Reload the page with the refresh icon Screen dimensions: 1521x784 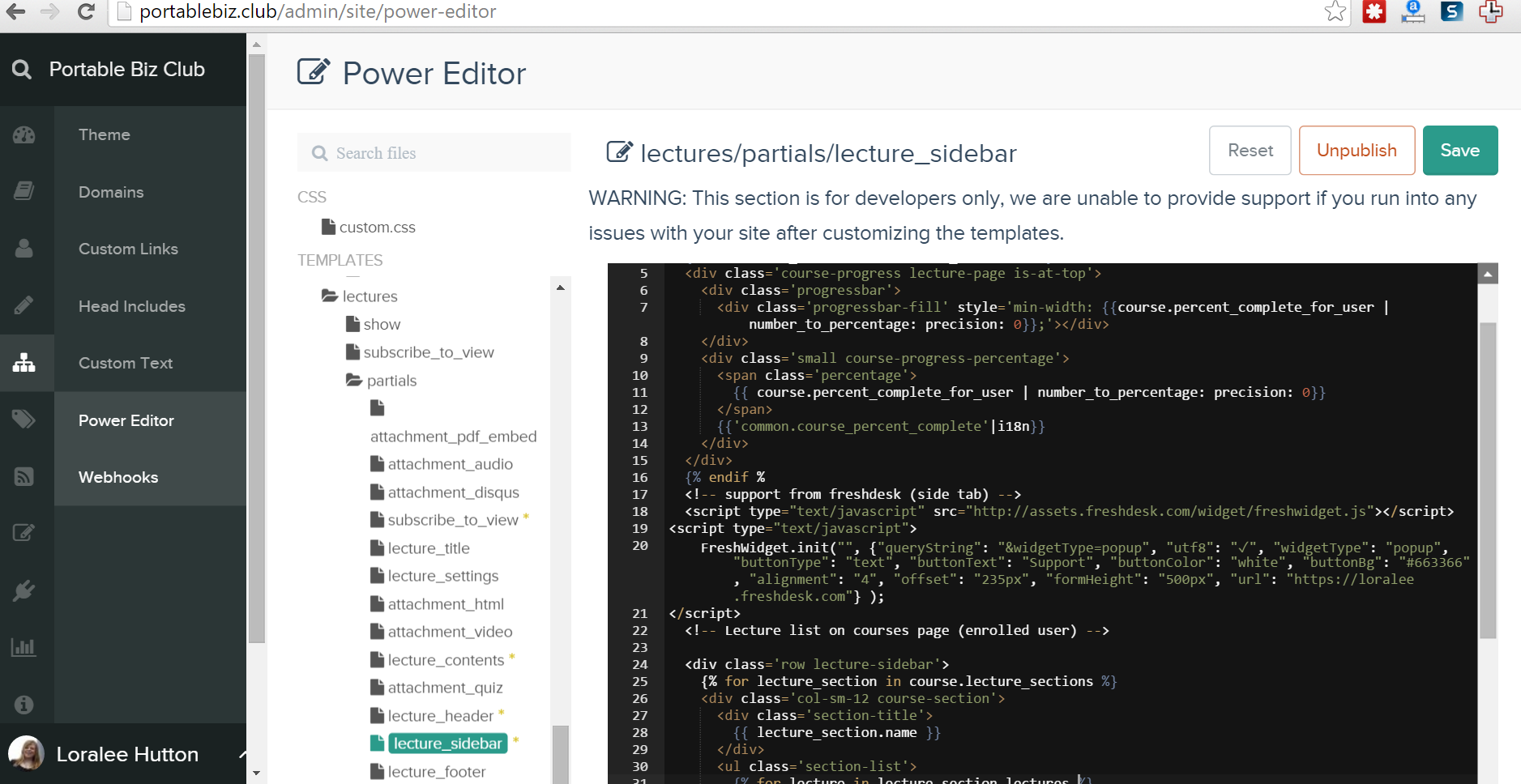tap(86, 11)
